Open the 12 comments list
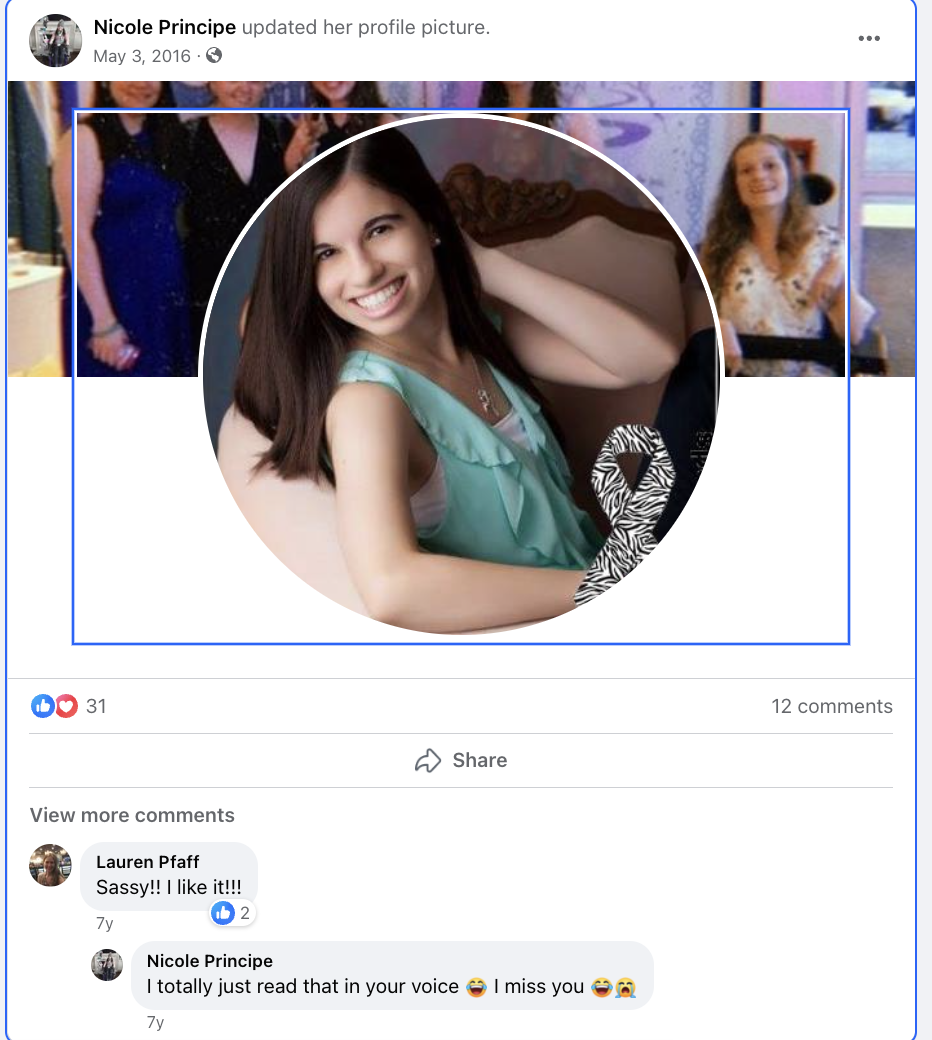The height and width of the screenshot is (1040, 932). coord(831,706)
